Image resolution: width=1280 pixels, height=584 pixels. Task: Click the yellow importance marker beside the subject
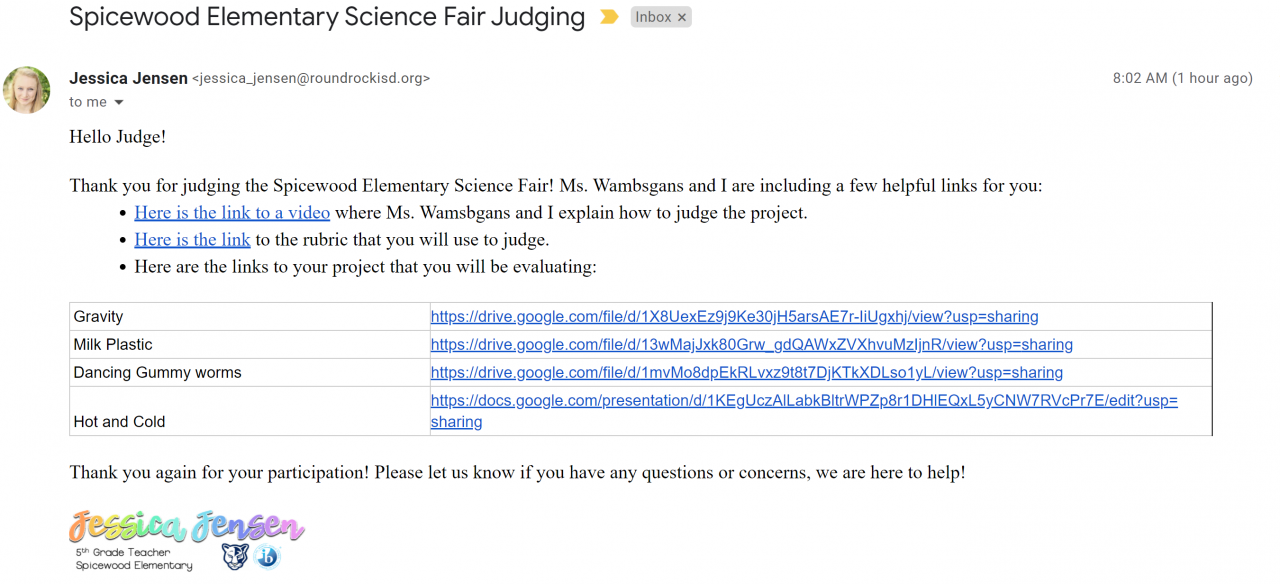(x=609, y=17)
